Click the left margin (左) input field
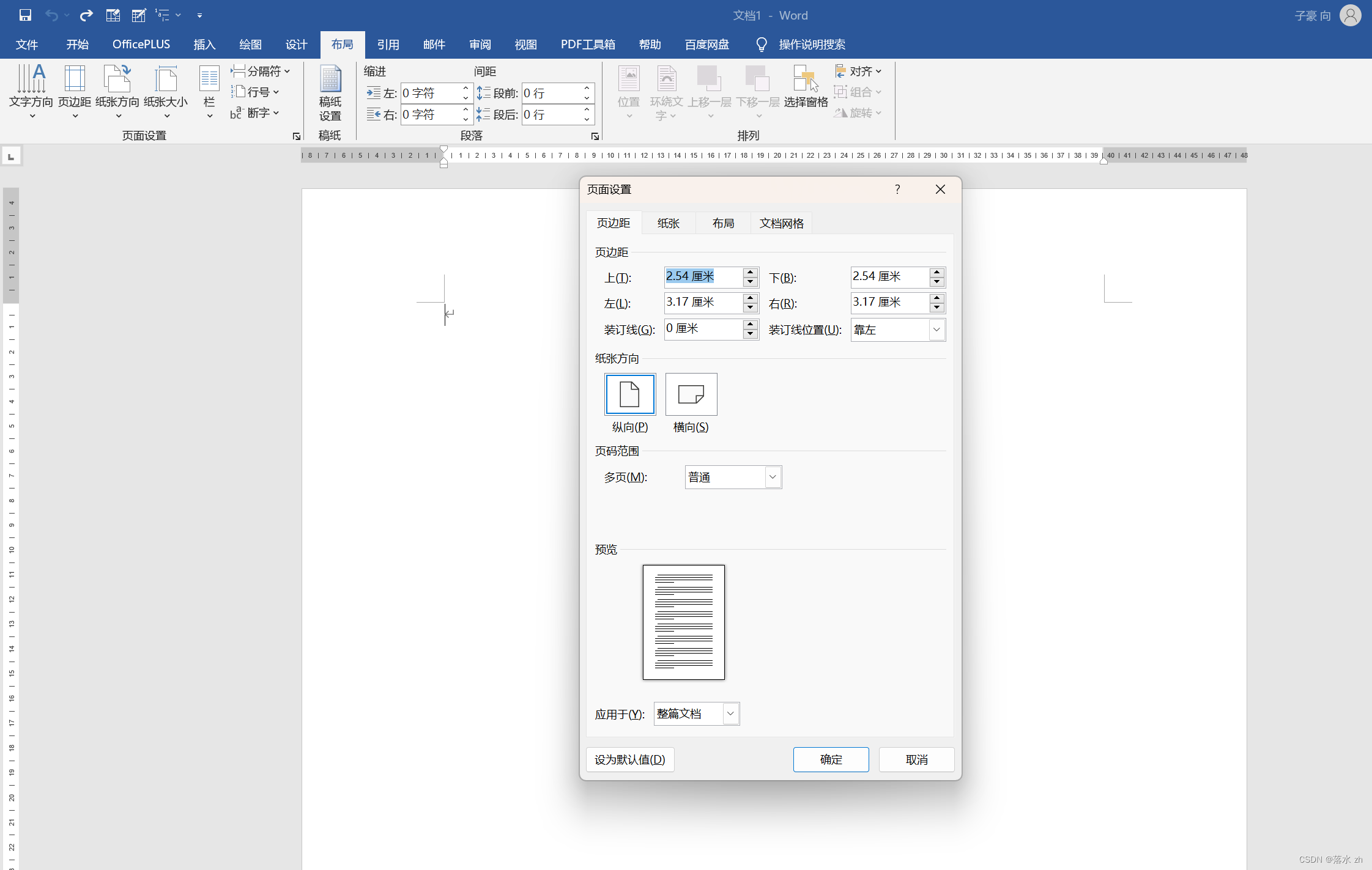This screenshot has width=1372, height=870. (703, 303)
